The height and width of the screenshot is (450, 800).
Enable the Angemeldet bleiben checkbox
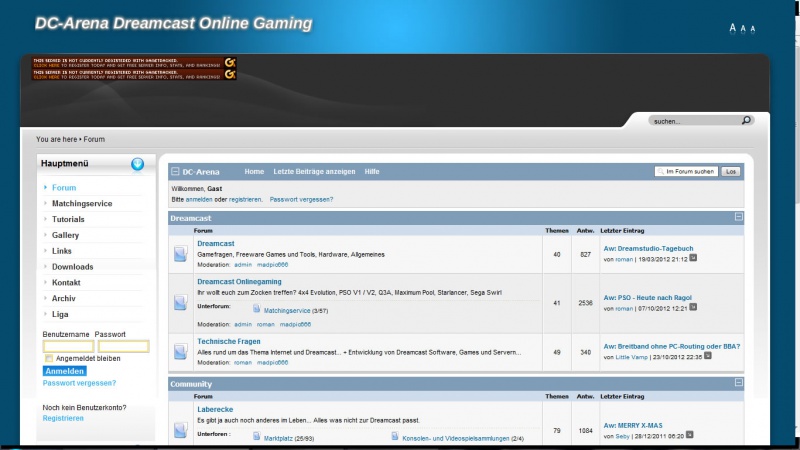point(48,358)
